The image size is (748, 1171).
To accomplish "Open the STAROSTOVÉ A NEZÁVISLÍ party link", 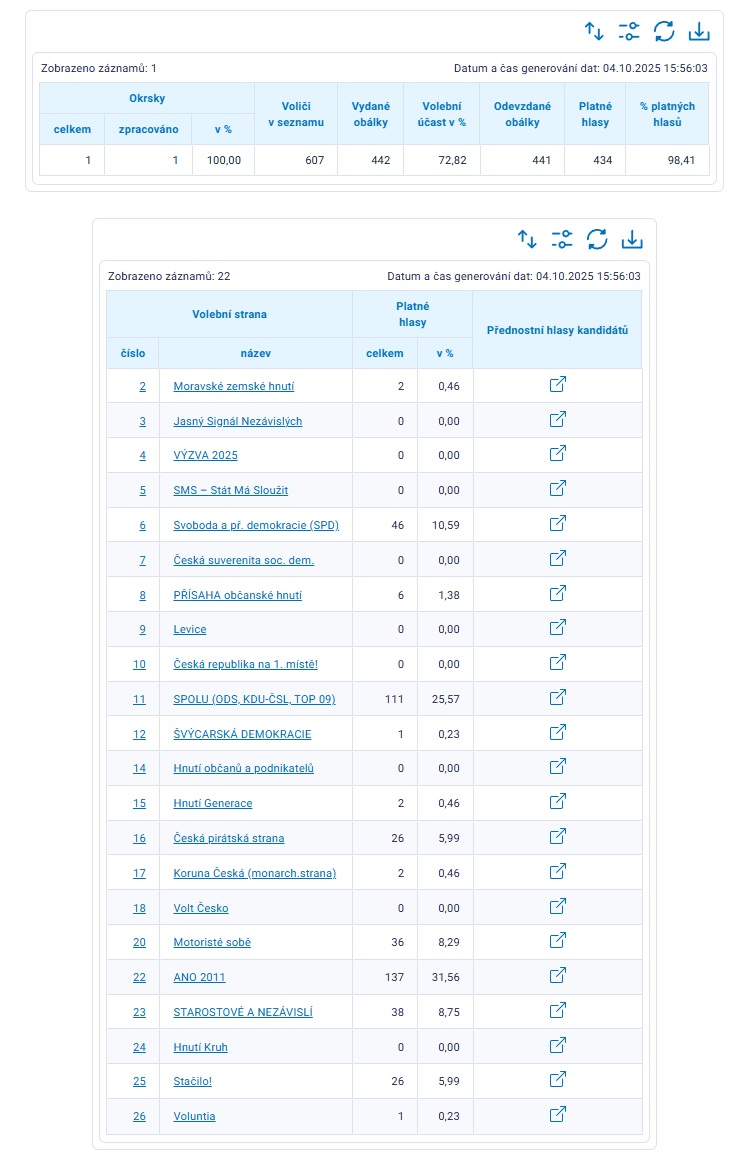I will [243, 1012].
